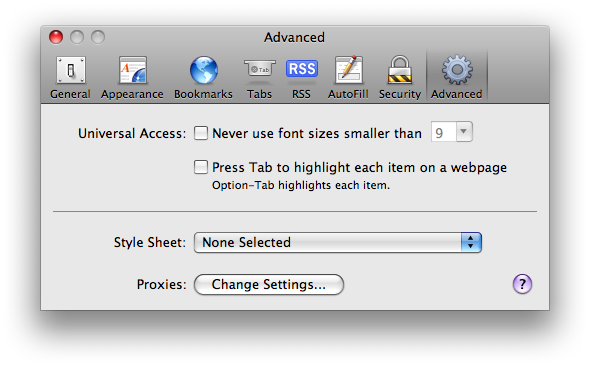590x366 pixels.
Task: Go to the AutoFill preferences pane
Action: pyautogui.click(x=348, y=77)
